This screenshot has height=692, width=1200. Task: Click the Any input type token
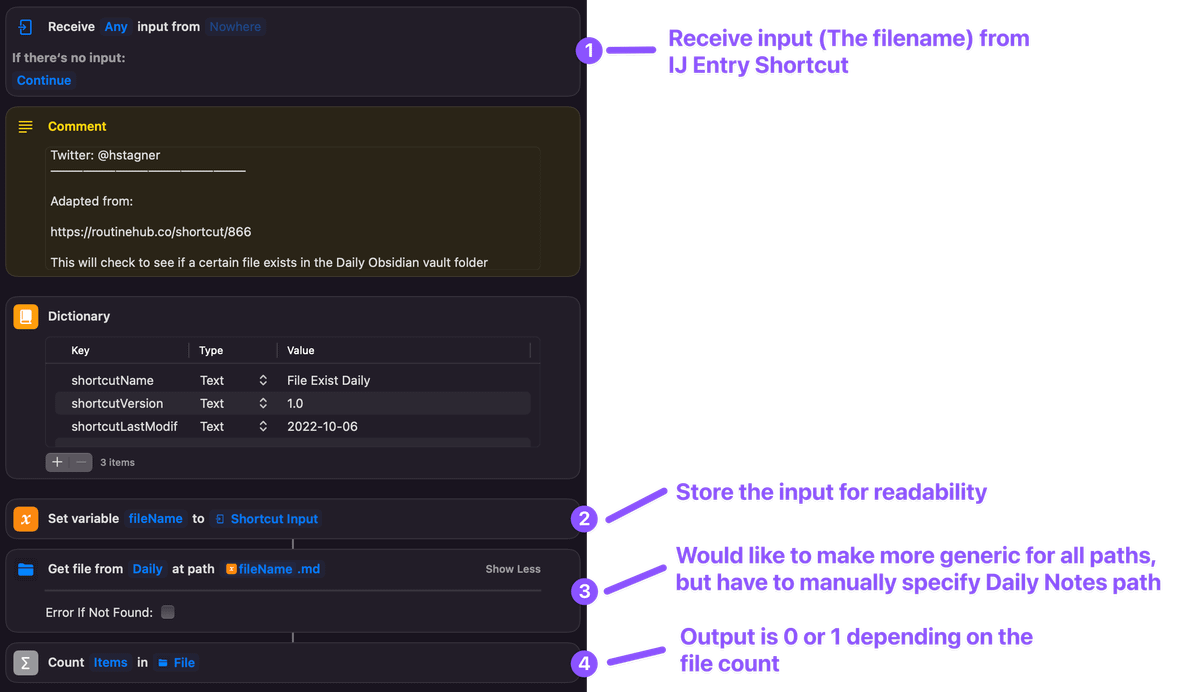[116, 27]
